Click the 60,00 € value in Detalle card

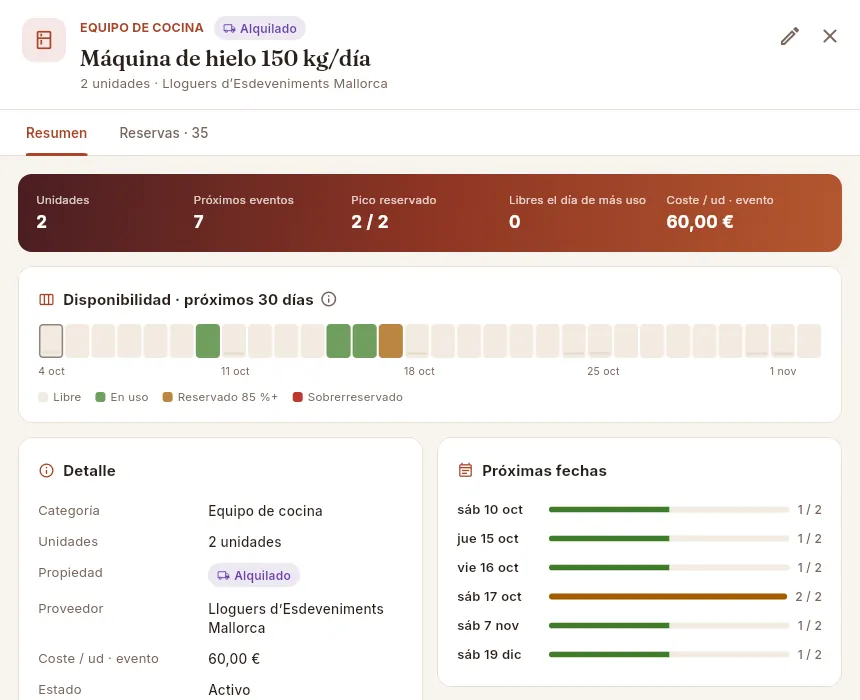(234, 659)
